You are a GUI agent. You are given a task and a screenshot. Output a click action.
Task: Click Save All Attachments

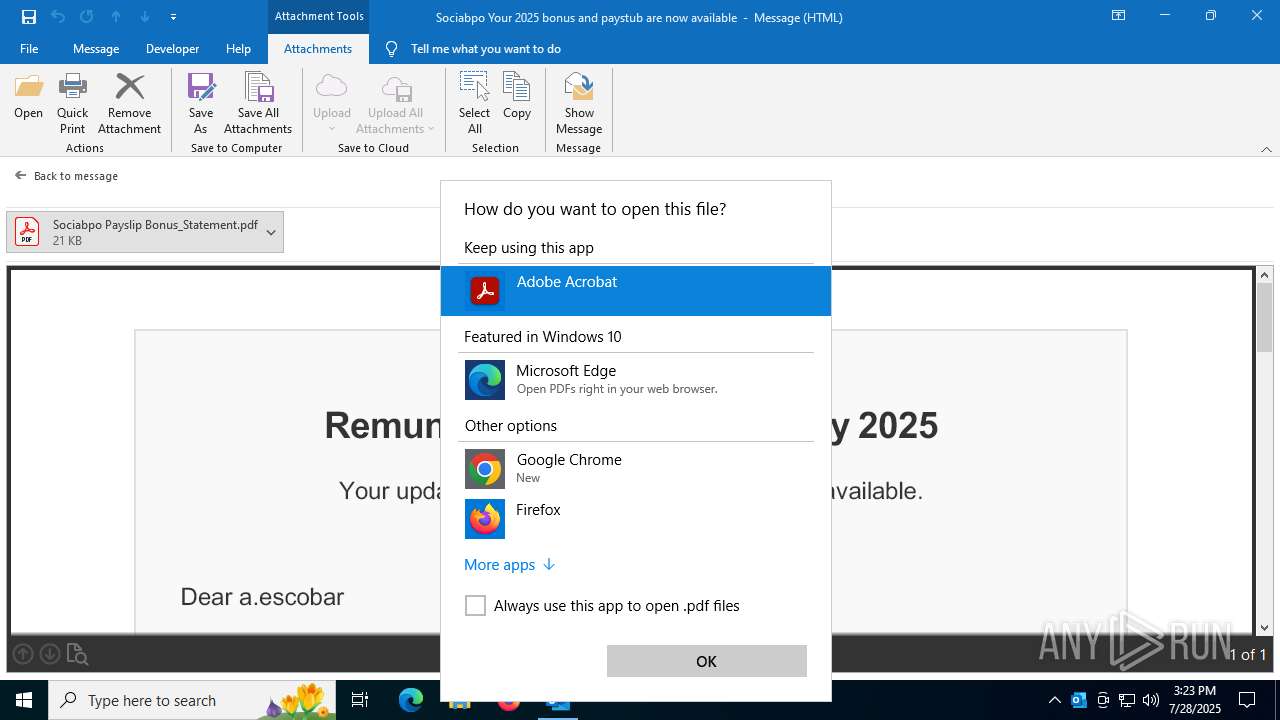coord(258,104)
